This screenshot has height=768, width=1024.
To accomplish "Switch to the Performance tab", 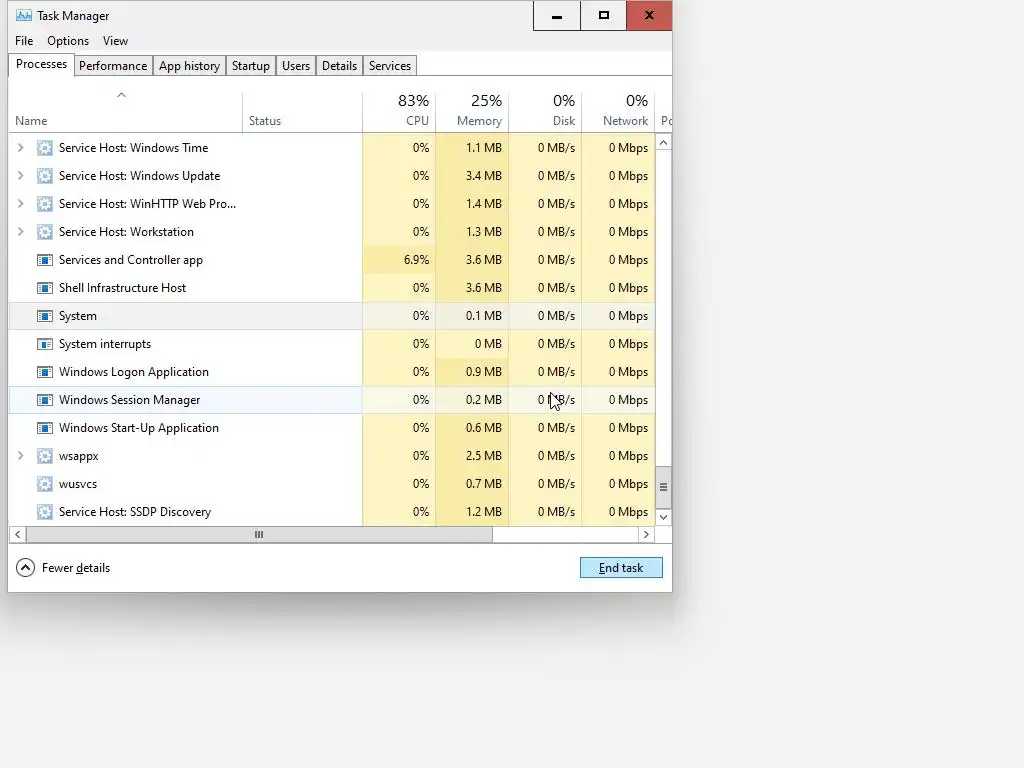I will (113, 66).
